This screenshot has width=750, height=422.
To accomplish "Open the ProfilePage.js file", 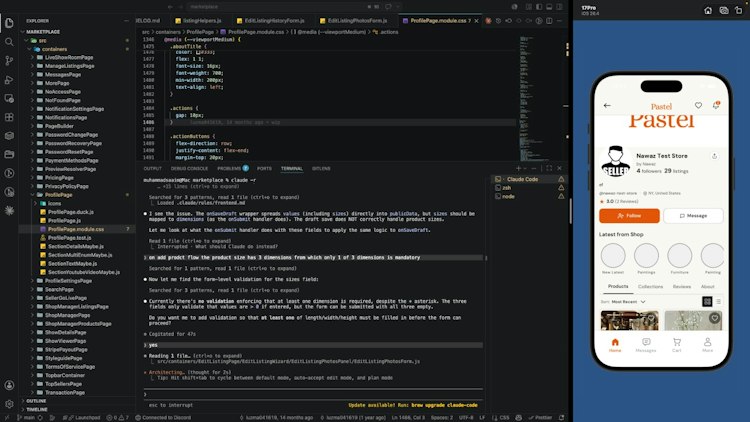I will click(x=64, y=221).
